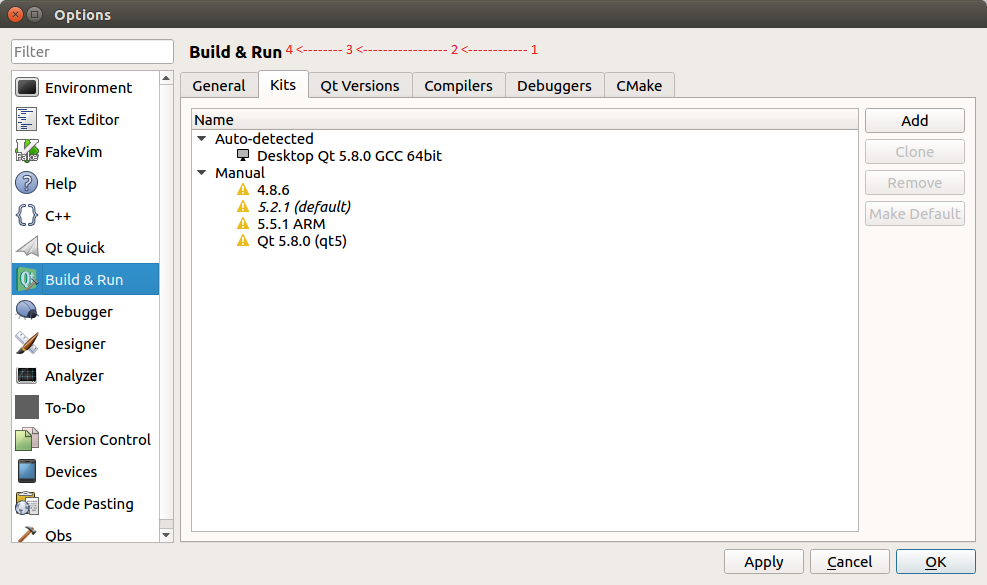Open the FakeVim settings icon
This screenshot has width=987, height=585.
(27, 152)
